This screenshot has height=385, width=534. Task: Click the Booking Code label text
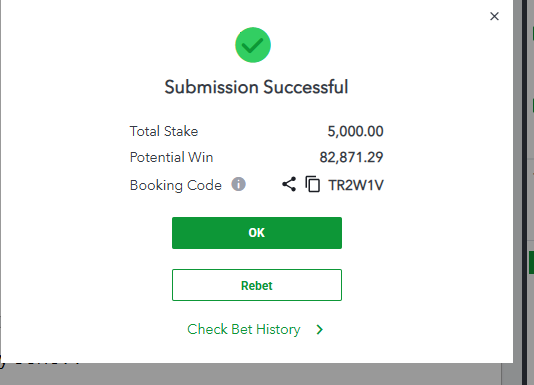pyautogui.click(x=176, y=185)
